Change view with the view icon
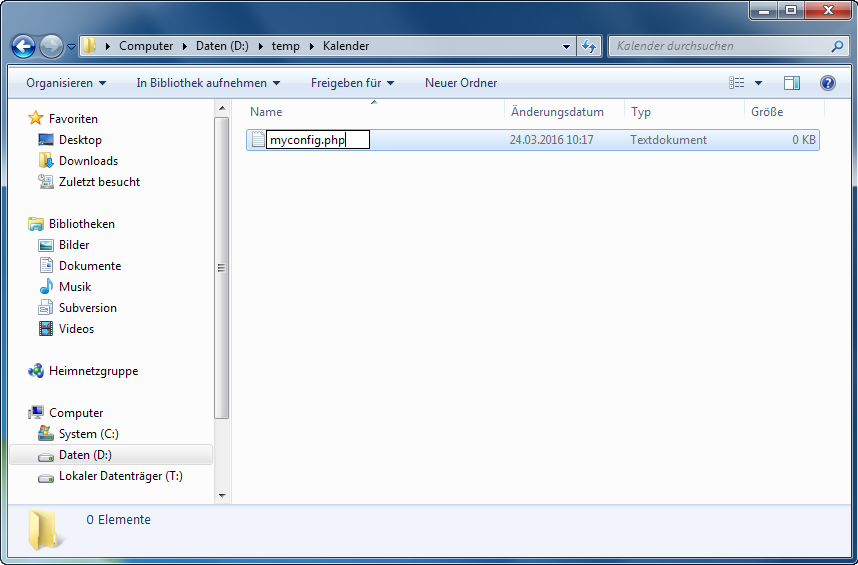 [x=737, y=83]
